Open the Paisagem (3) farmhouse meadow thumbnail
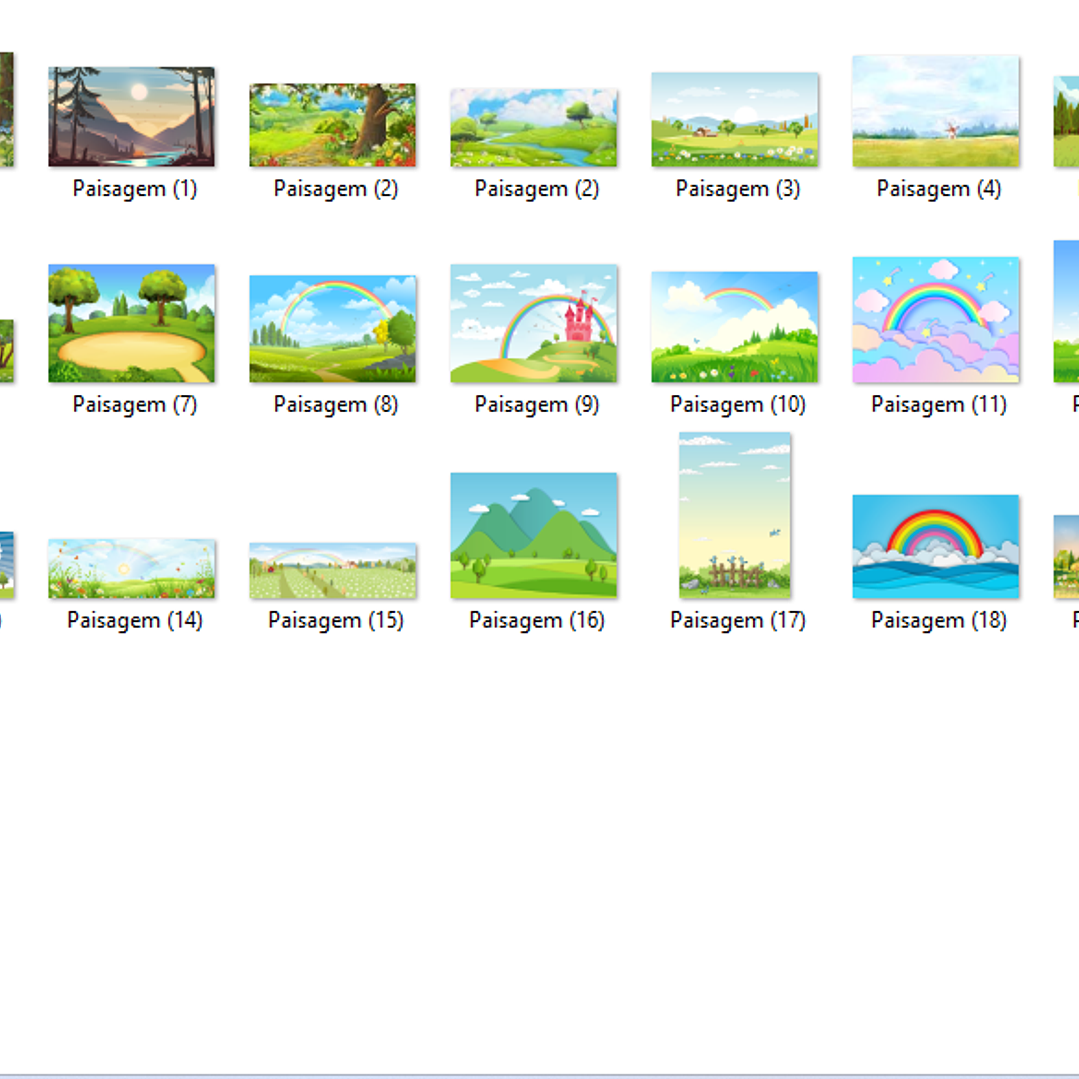 tap(734, 119)
